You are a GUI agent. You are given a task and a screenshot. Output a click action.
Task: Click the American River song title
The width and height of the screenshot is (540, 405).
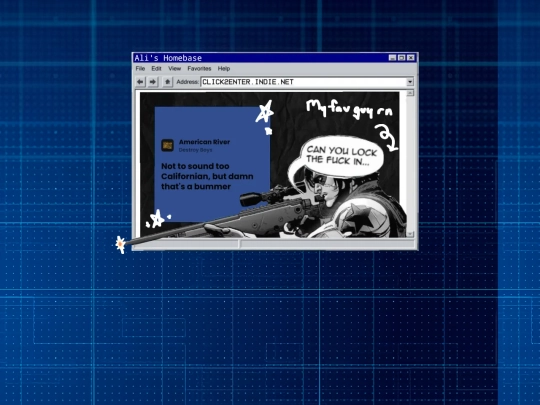[204, 142]
